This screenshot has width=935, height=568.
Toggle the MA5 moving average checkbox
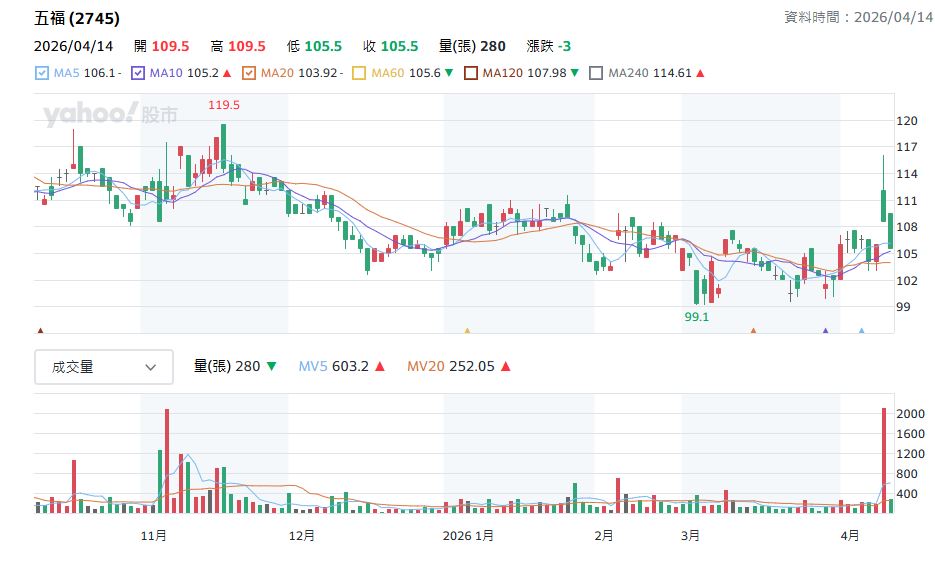[x=41, y=73]
